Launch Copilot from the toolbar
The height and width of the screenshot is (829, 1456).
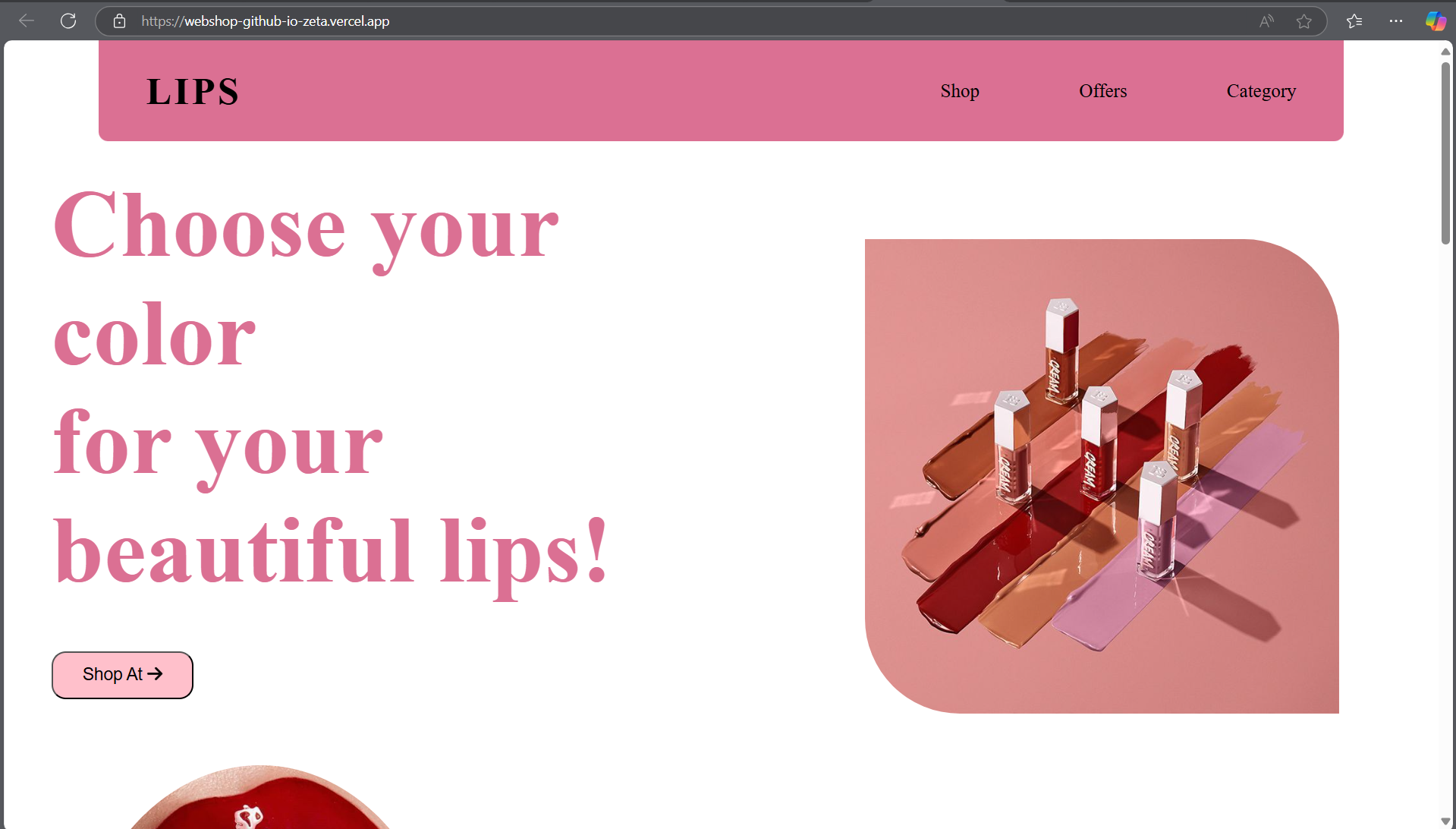pos(1436,21)
